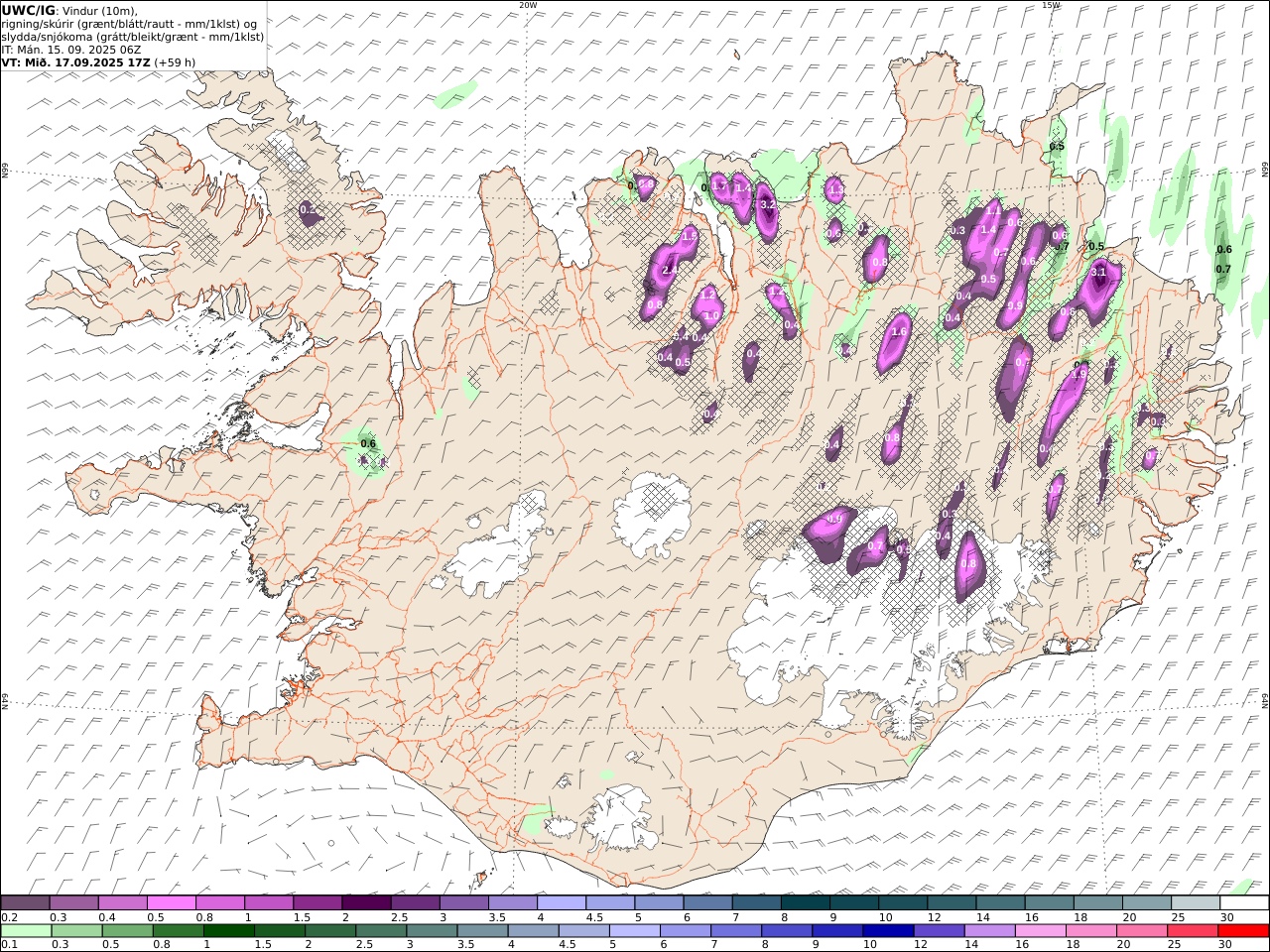
Task: Click the '20W' longitude label at top
Action: point(528,5)
